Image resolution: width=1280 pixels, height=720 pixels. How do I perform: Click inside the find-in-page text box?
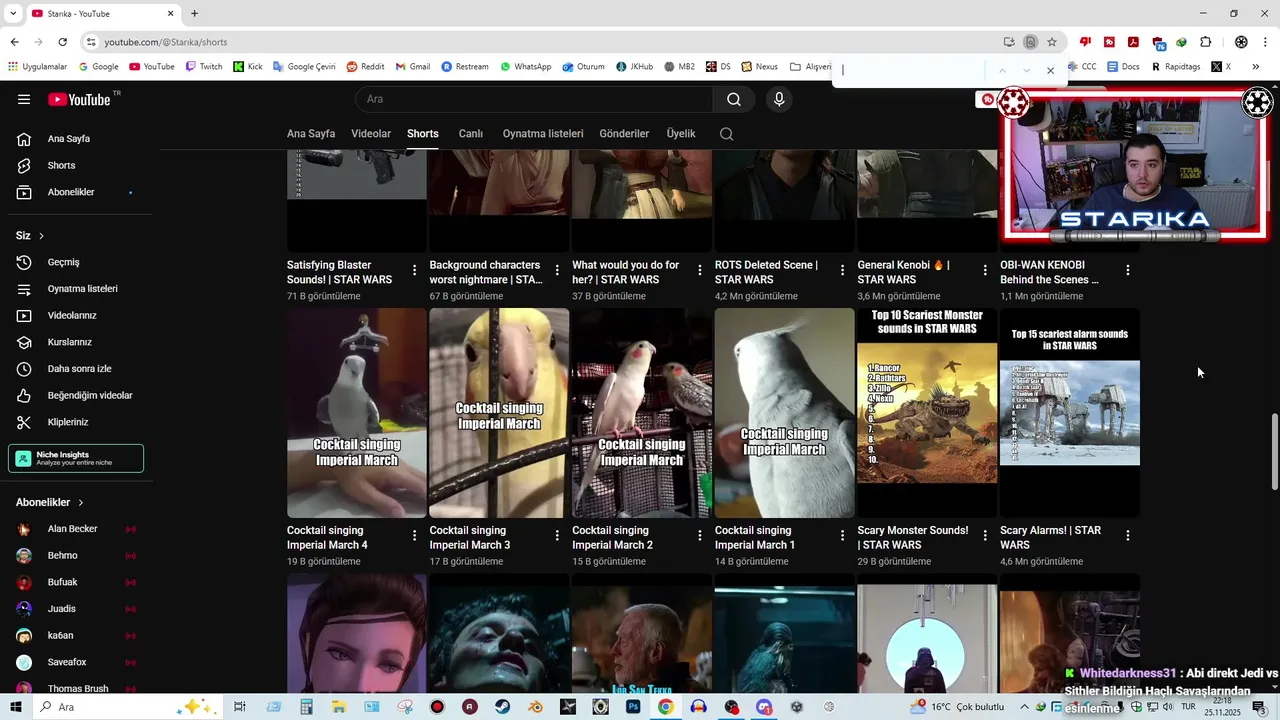pos(910,70)
